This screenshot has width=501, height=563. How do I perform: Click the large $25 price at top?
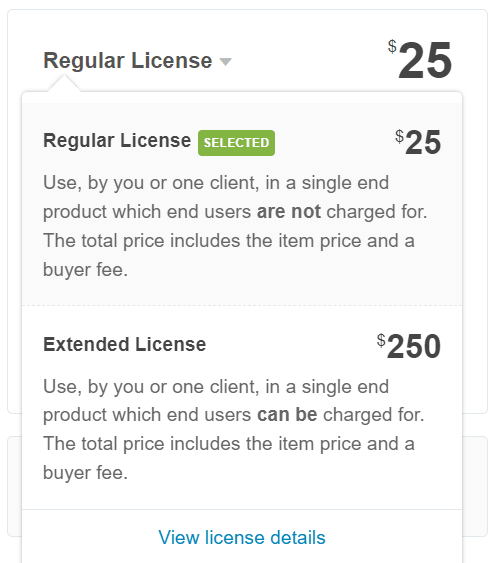pyautogui.click(x=419, y=60)
